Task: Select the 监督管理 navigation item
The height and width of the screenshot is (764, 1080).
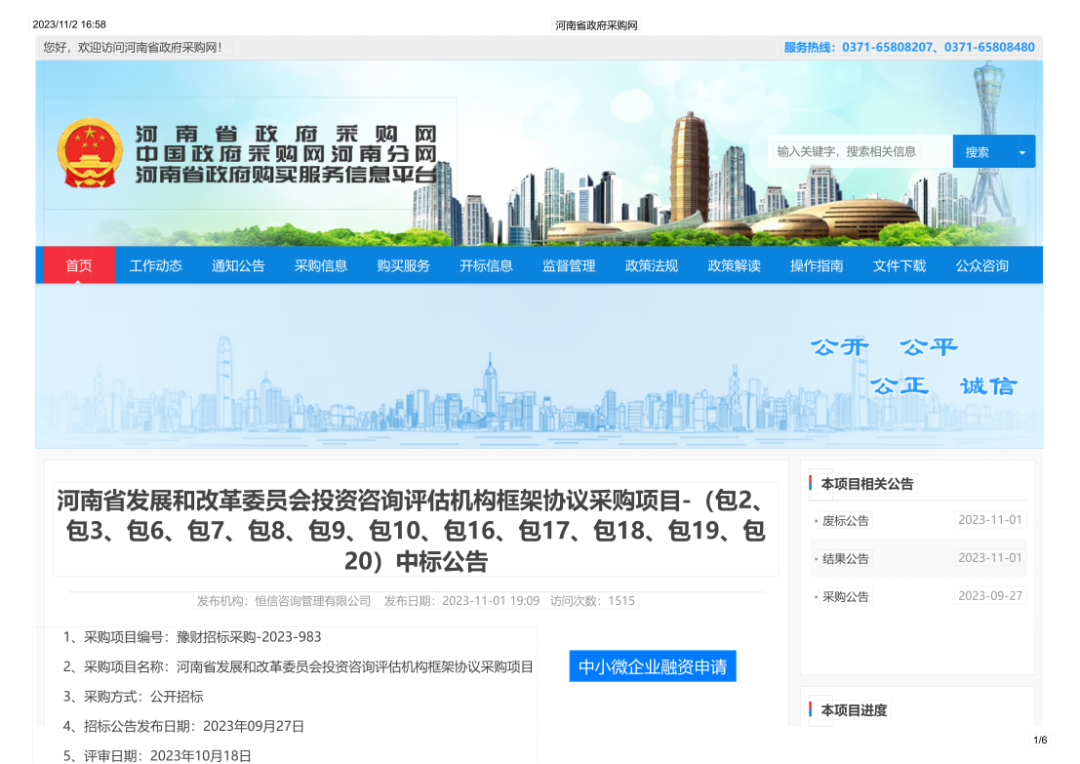Action: pos(569,266)
